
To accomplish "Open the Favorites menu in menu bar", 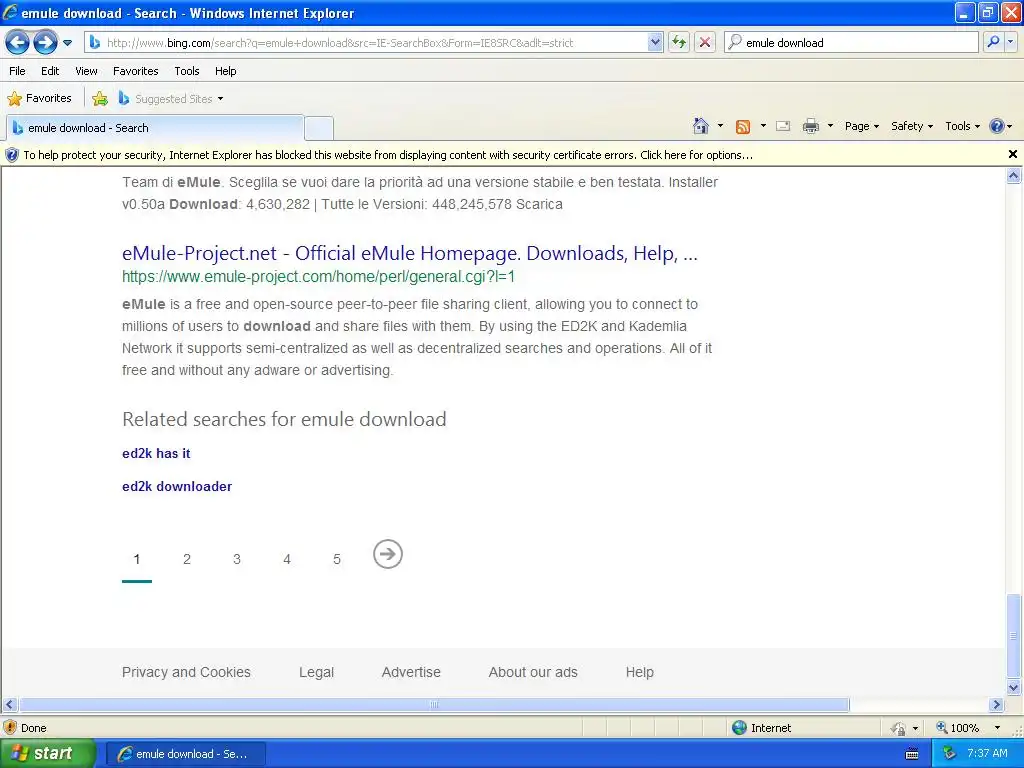I will [x=135, y=71].
